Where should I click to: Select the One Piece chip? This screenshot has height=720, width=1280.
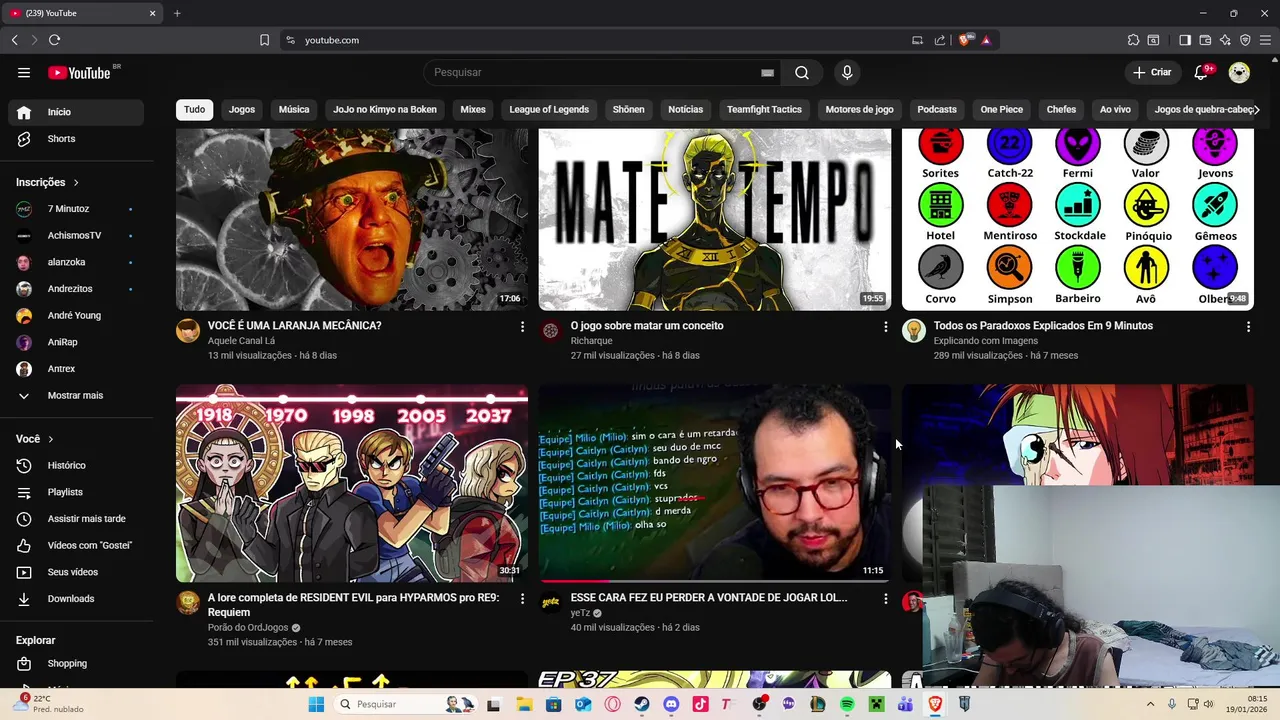point(1001,109)
